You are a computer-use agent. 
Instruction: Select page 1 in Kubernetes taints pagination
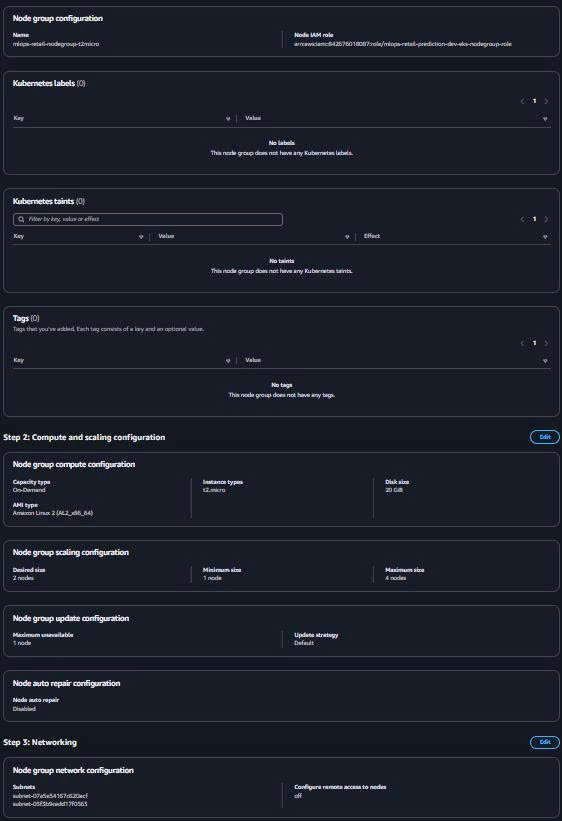point(534,219)
